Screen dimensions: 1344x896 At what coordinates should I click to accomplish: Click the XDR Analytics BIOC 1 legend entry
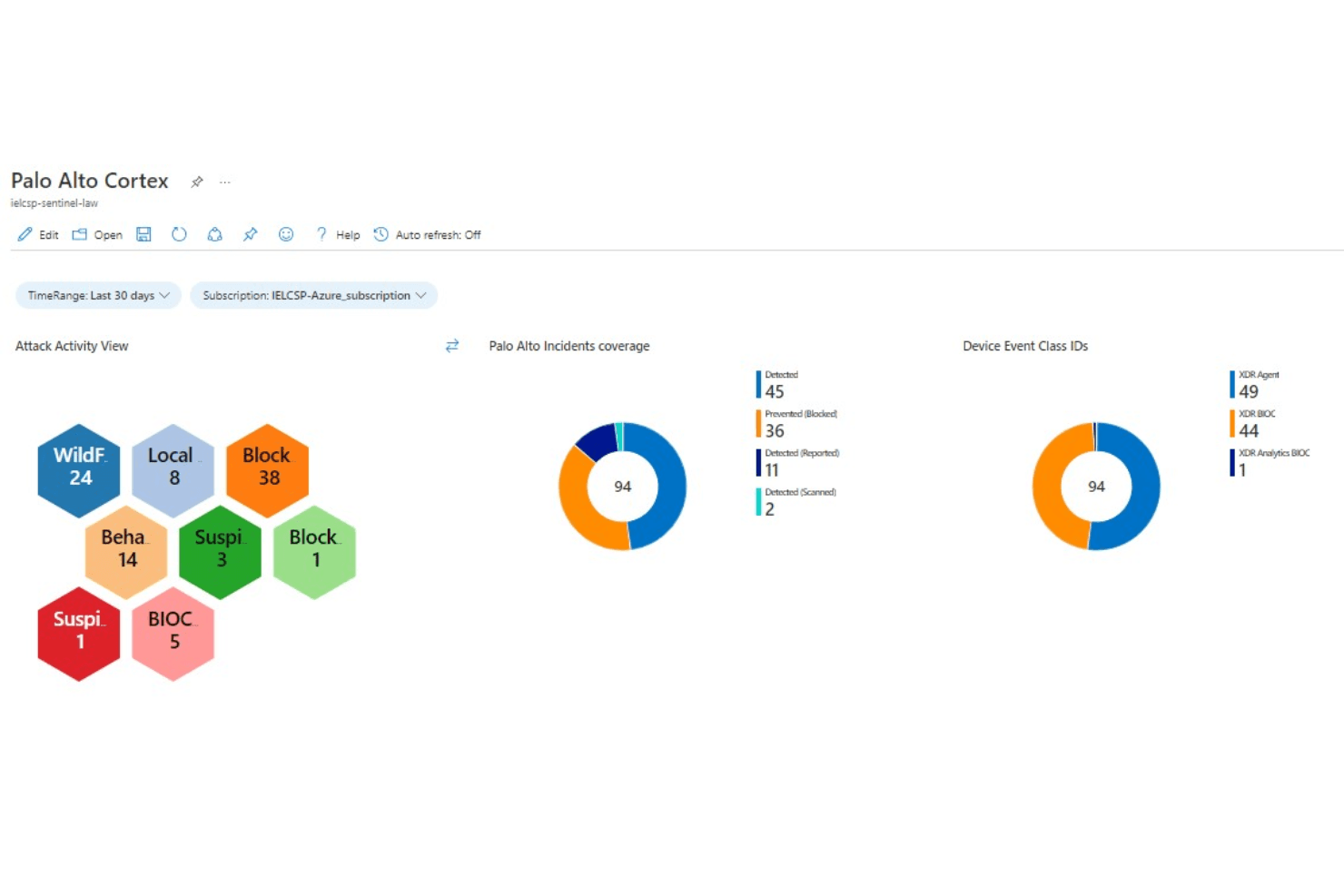[1270, 463]
